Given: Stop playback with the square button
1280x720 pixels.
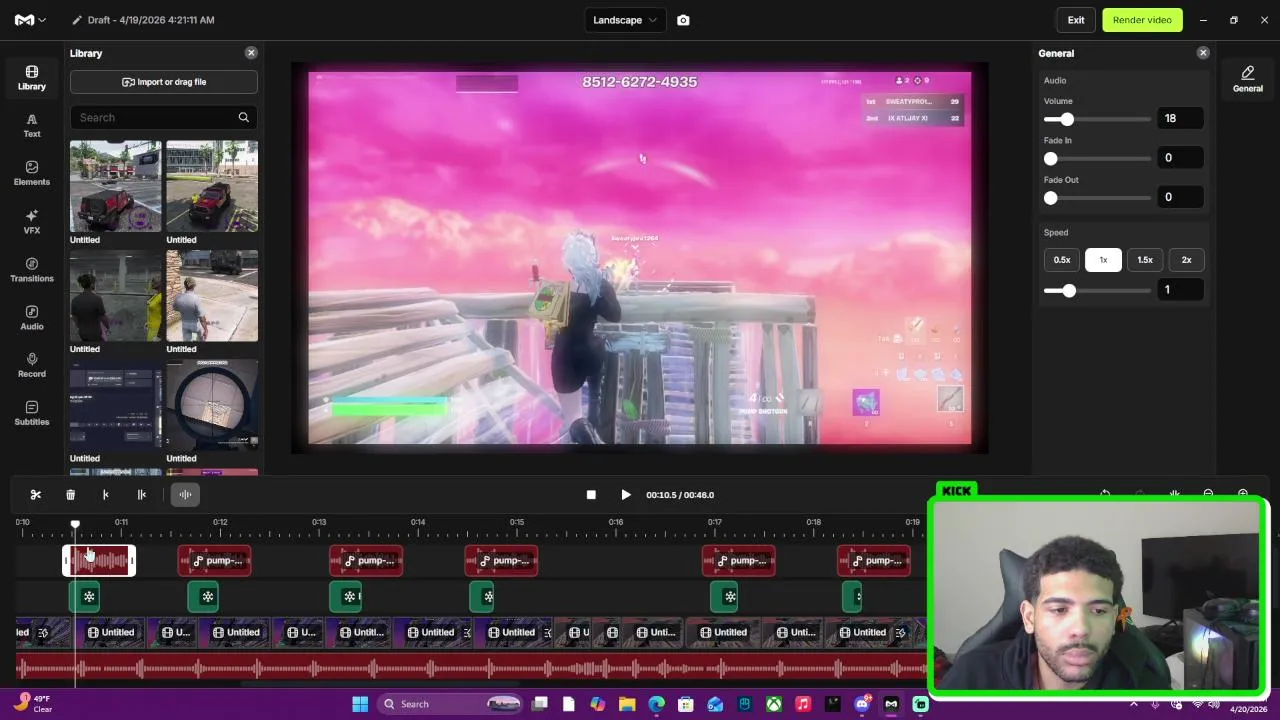Looking at the screenshot, I should (x=591, y=495).
